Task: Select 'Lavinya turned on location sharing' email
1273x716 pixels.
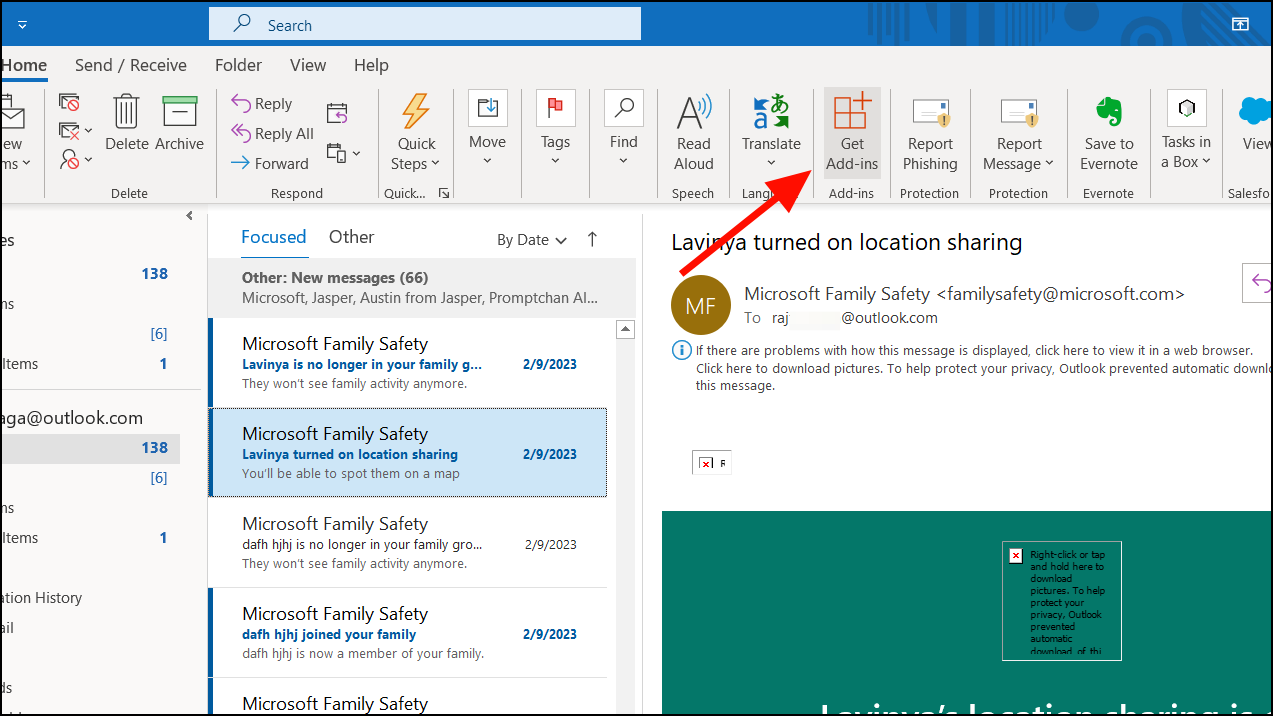Action: coord(408,453)
